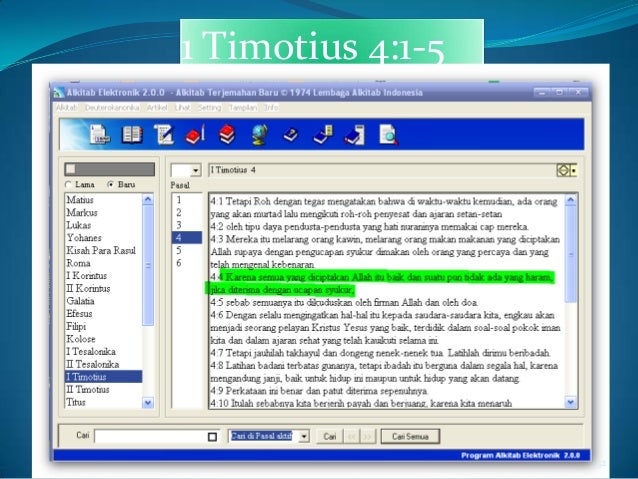
Task: Click the magnifier document search icon
Action: [389, 135]
